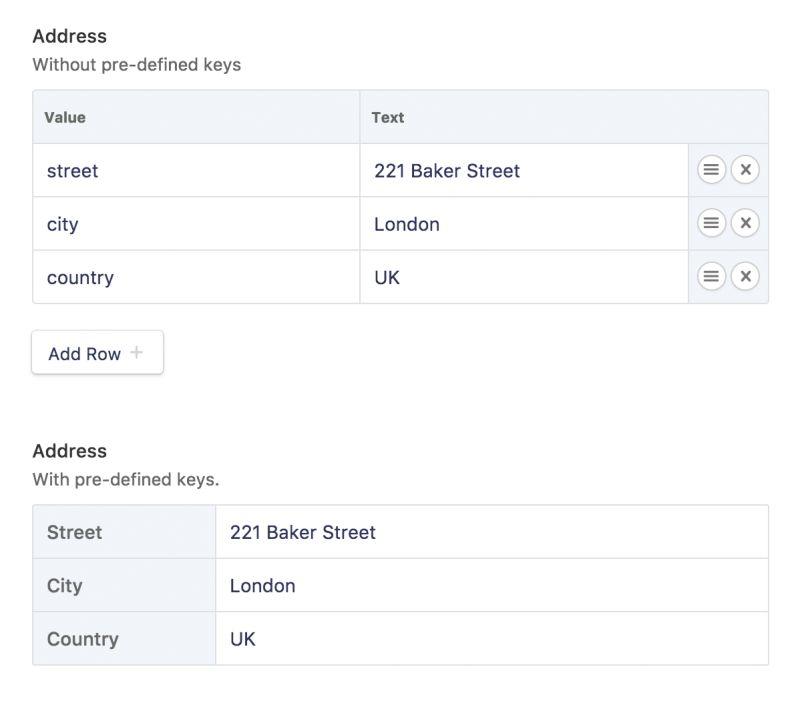Click the drag handle icon for the street row
The width and height of the screenshot is (800, 715).
711,169
